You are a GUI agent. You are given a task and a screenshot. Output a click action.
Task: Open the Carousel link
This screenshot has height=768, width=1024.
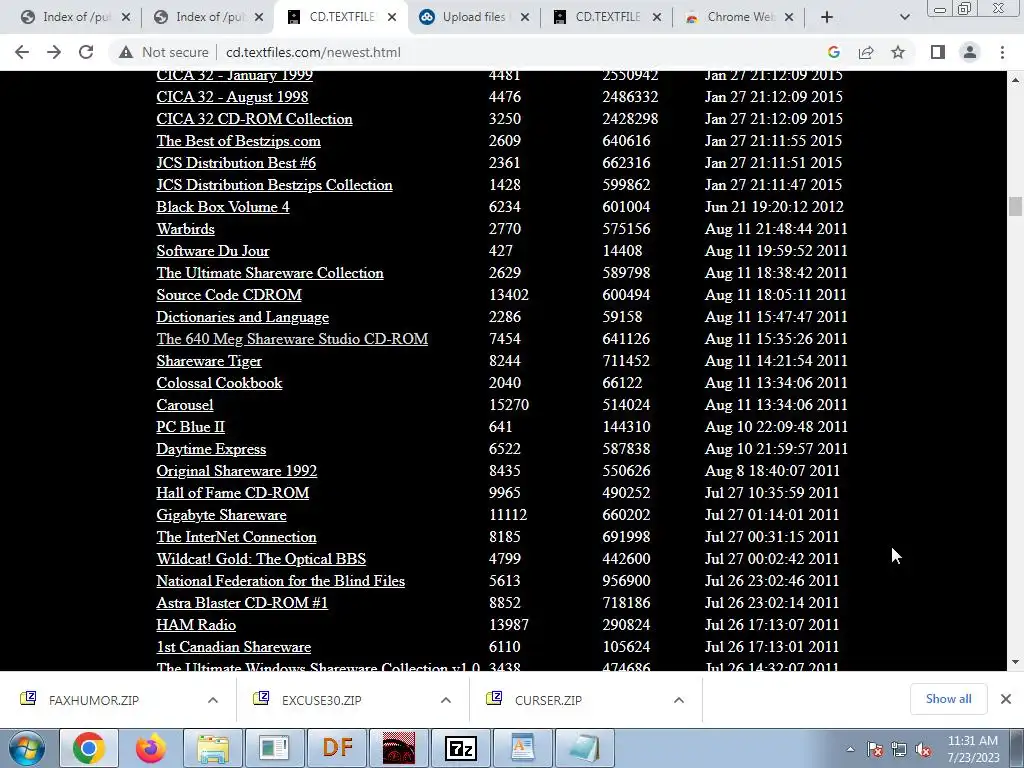[185, 405]
